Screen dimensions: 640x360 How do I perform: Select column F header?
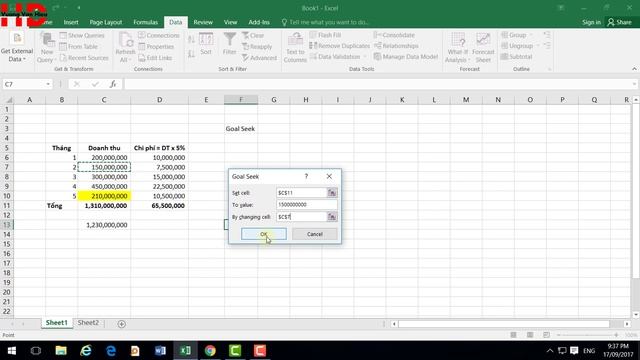[x=241, y=100]
